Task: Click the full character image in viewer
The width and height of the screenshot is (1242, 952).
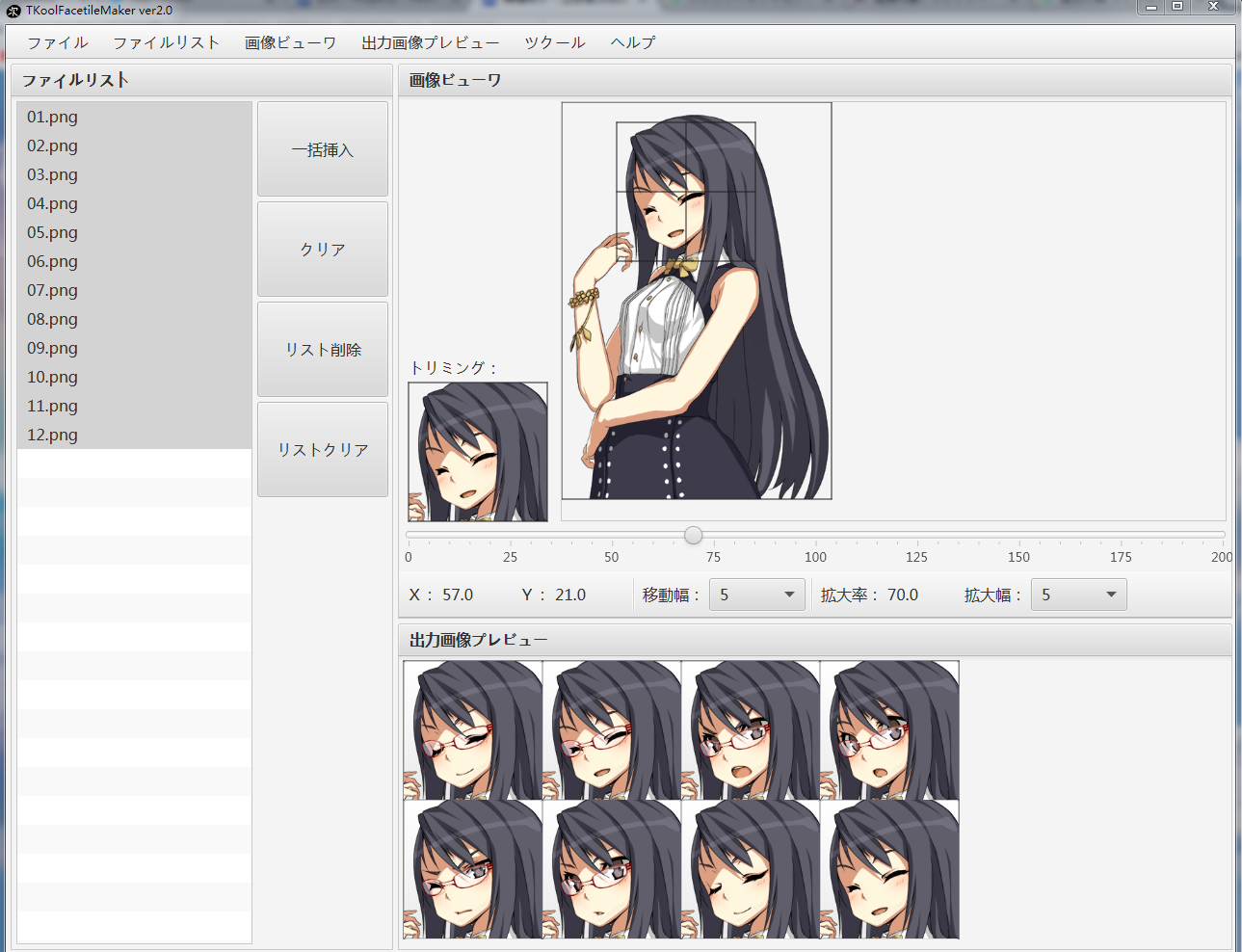Action: click(x=697, y=301)
